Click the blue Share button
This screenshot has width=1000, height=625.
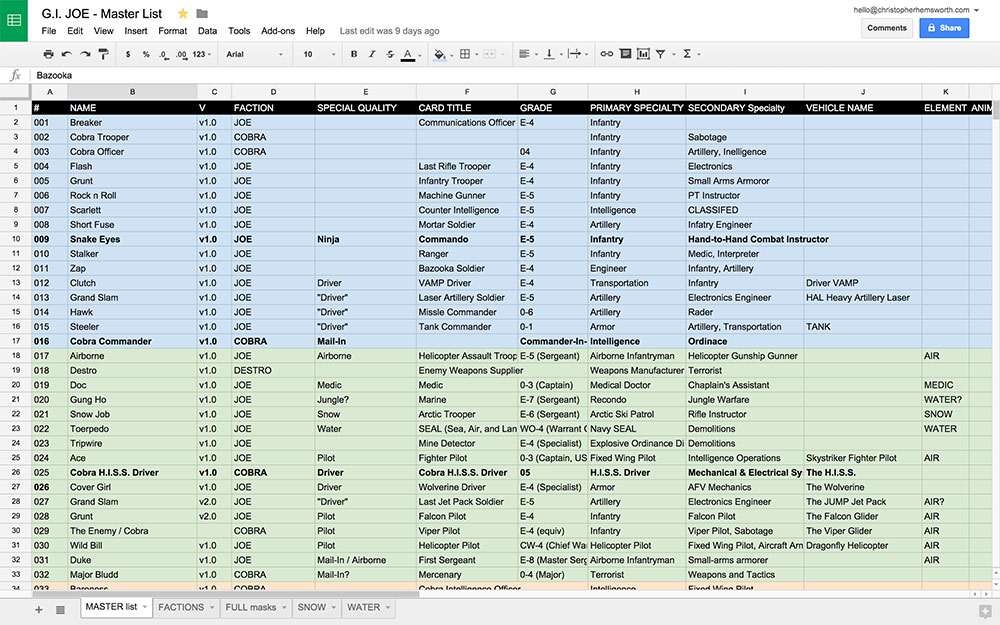click(943, 28)
